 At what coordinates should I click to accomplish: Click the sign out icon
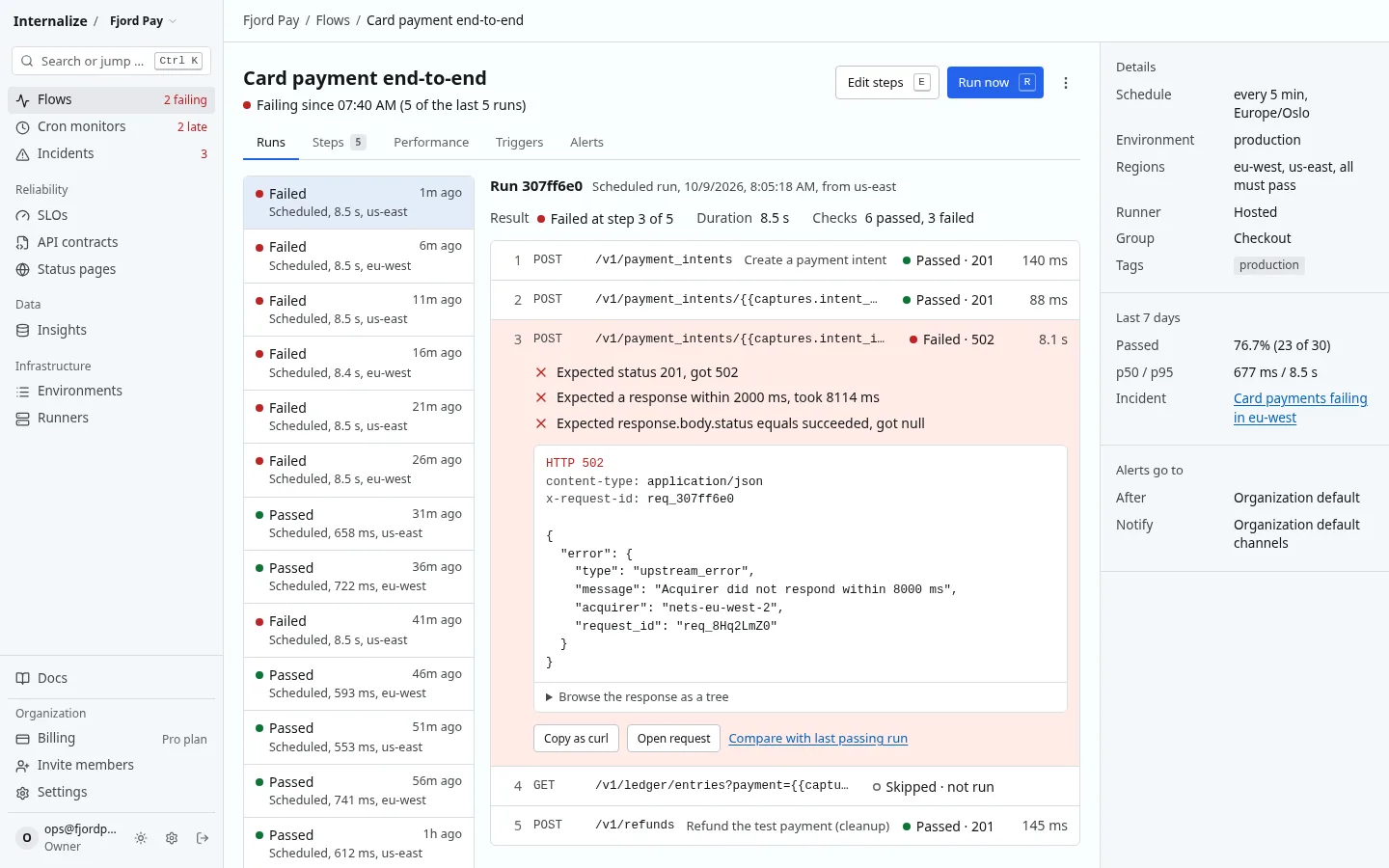tap(203, 838)
